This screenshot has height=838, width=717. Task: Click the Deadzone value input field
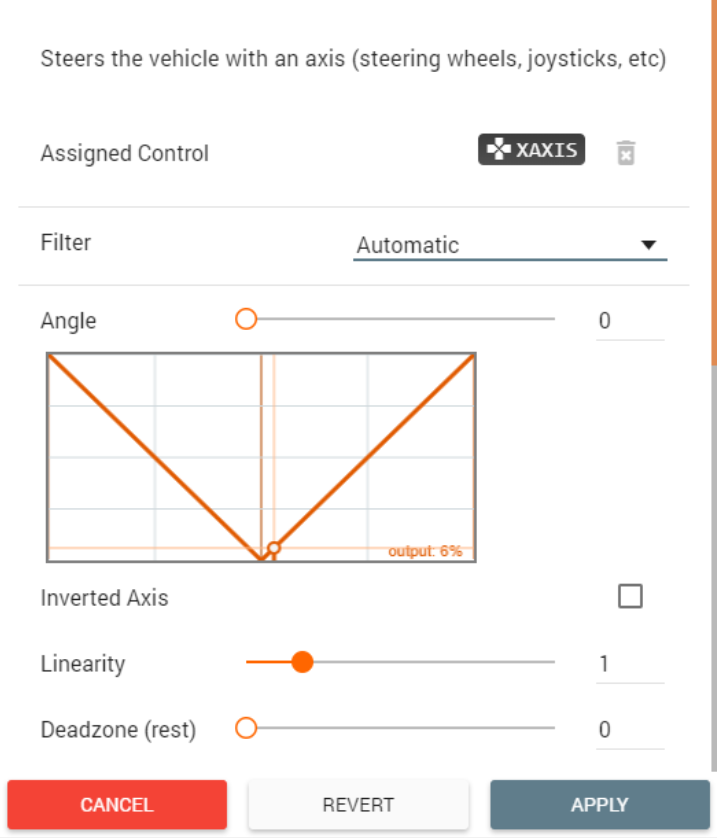coord(629,730)
